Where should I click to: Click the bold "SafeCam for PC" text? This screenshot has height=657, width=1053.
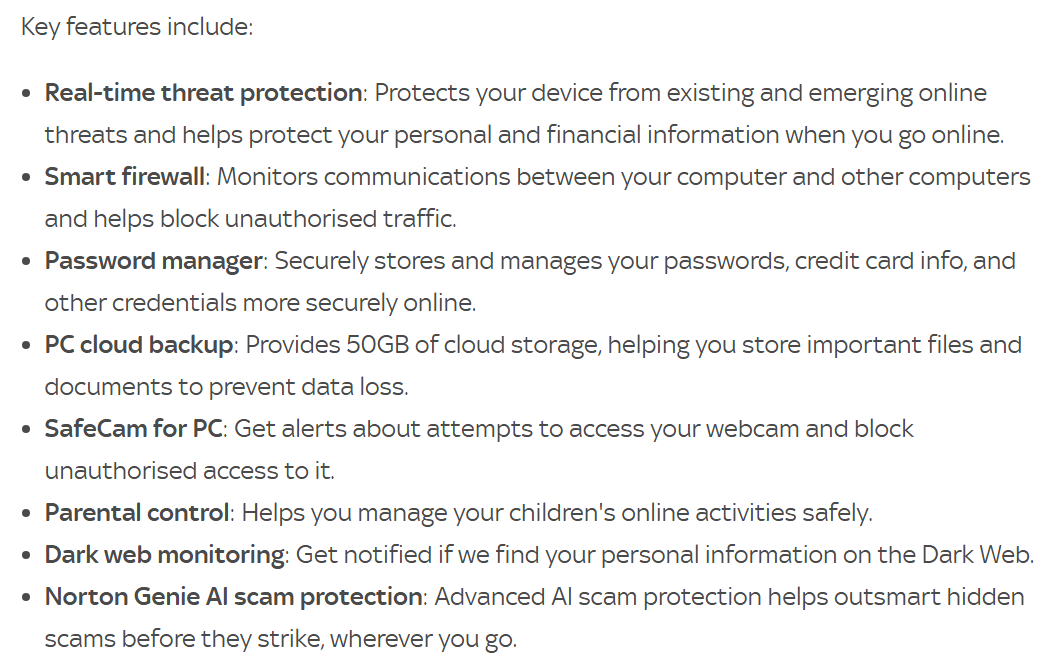[132, 429]
